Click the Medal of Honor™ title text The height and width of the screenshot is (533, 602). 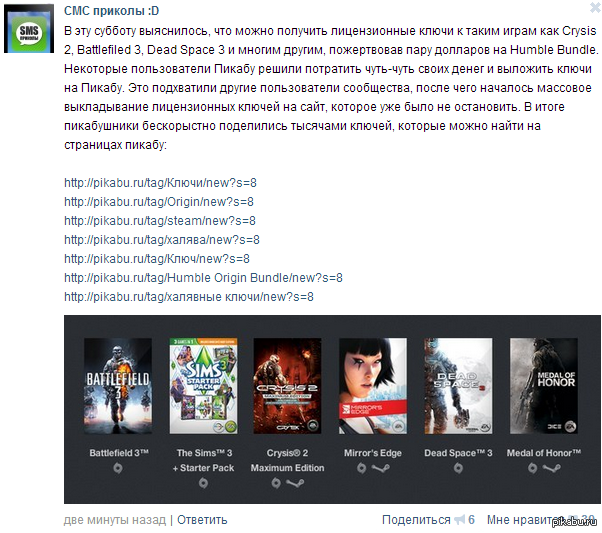coord(544,453)
